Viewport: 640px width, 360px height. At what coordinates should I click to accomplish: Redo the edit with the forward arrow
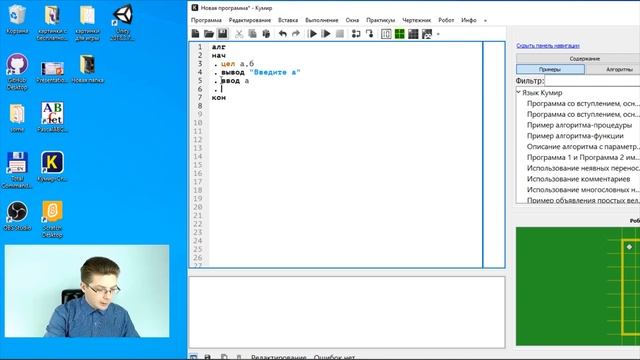coord(296,34)
